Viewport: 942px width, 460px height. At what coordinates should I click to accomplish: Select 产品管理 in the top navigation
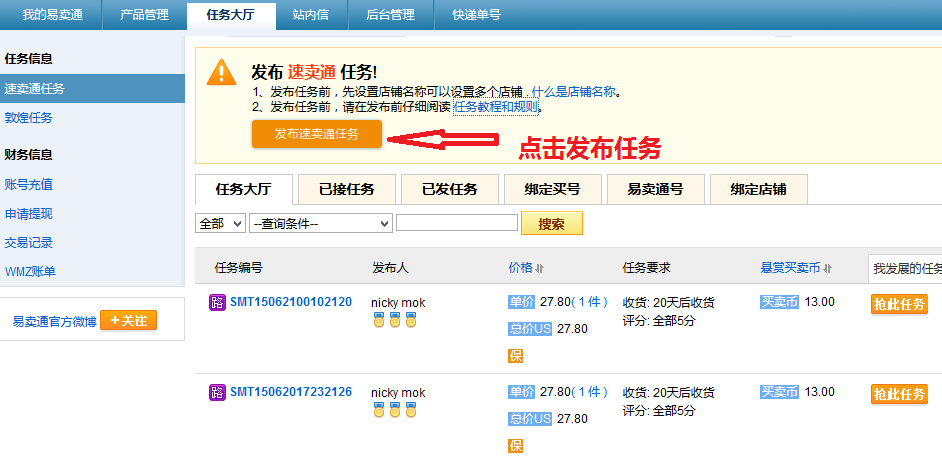click(x=143, y=15)
